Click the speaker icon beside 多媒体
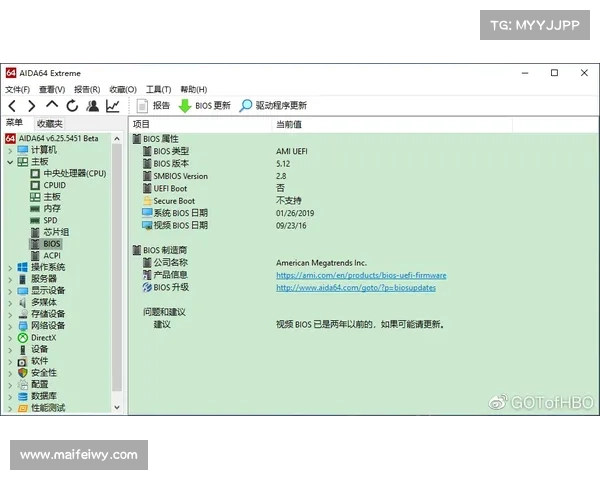Image resolution: width=600 pixels, height=480 pixels. click(x=23, y=302)
